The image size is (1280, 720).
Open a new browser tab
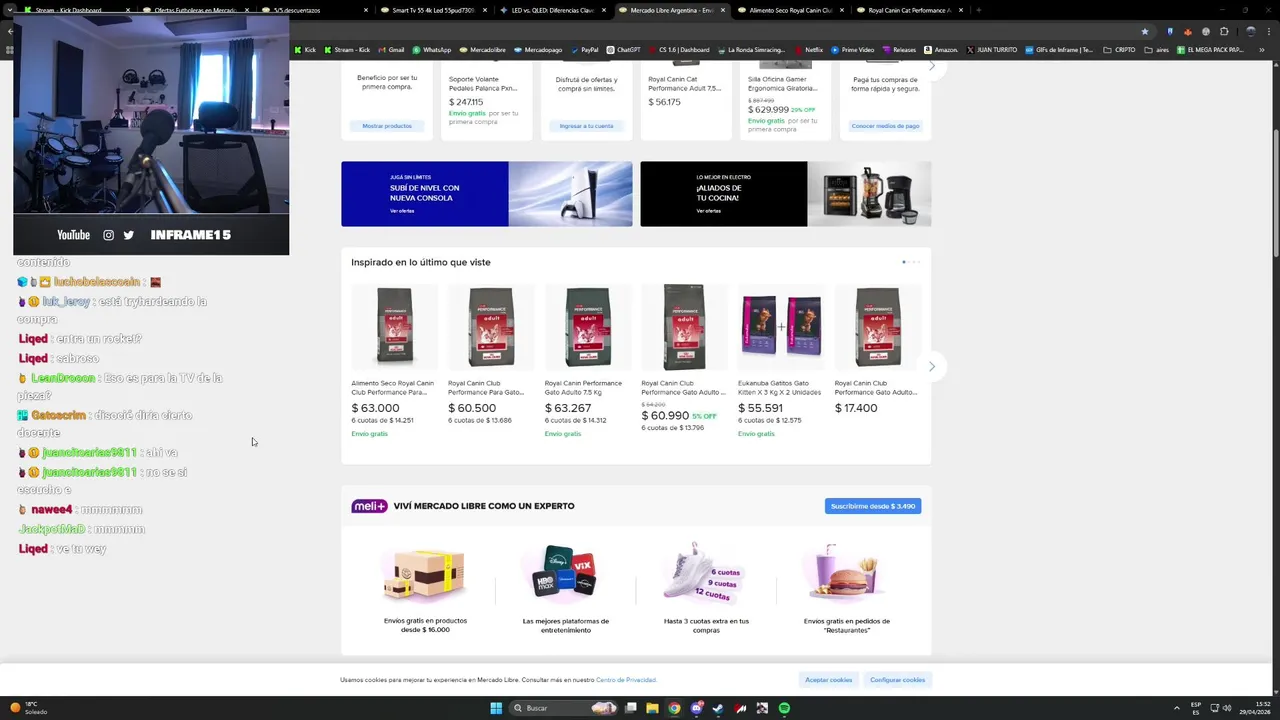[978, 10]
